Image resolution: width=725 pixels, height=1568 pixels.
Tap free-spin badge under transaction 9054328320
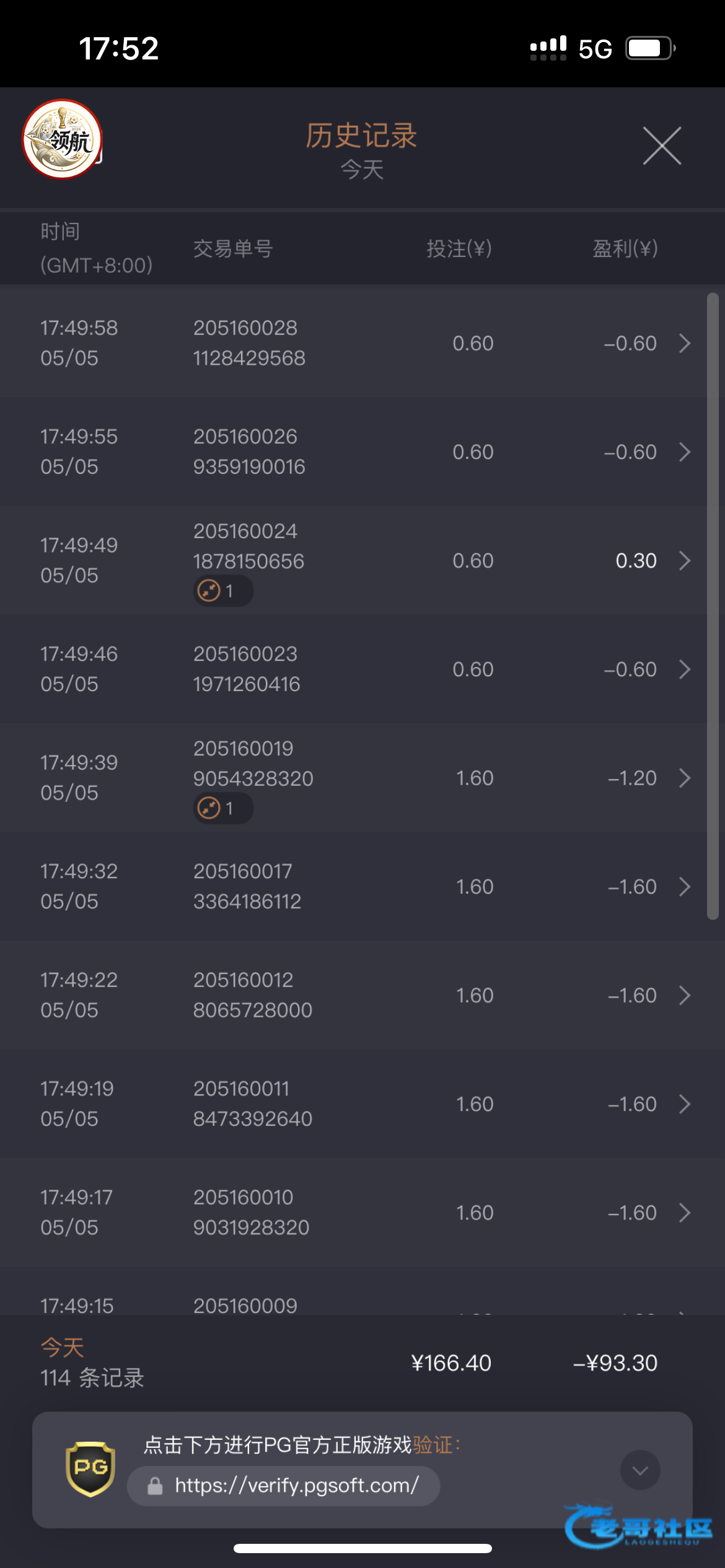pos(223,808)
